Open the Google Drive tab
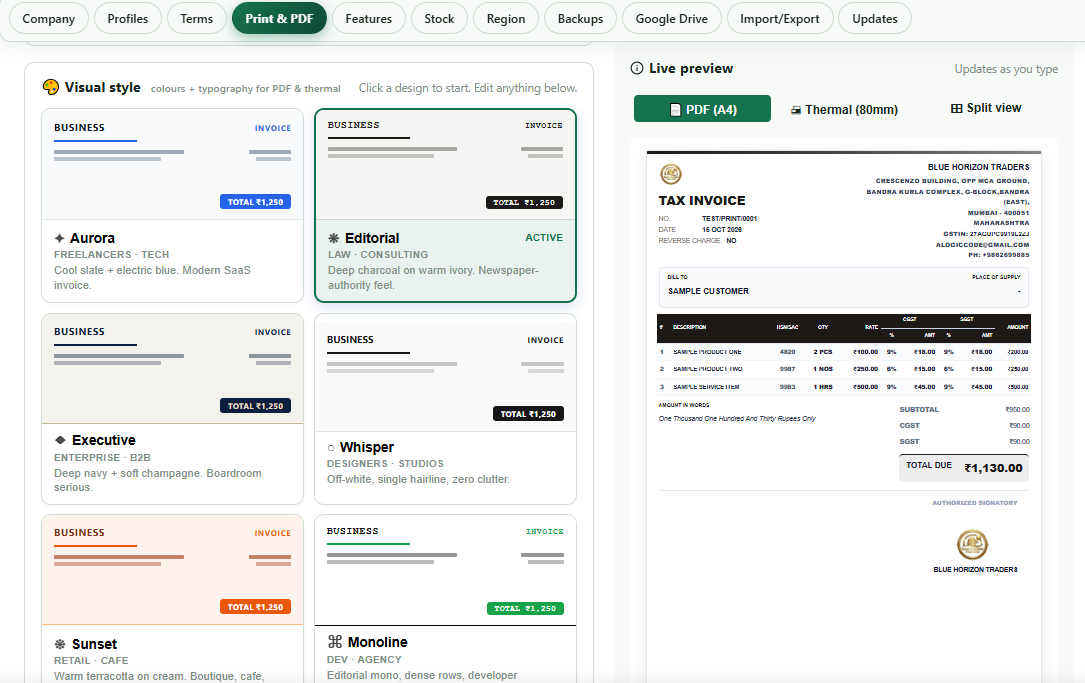This screenshot has width=1085, height=683. 671,19
